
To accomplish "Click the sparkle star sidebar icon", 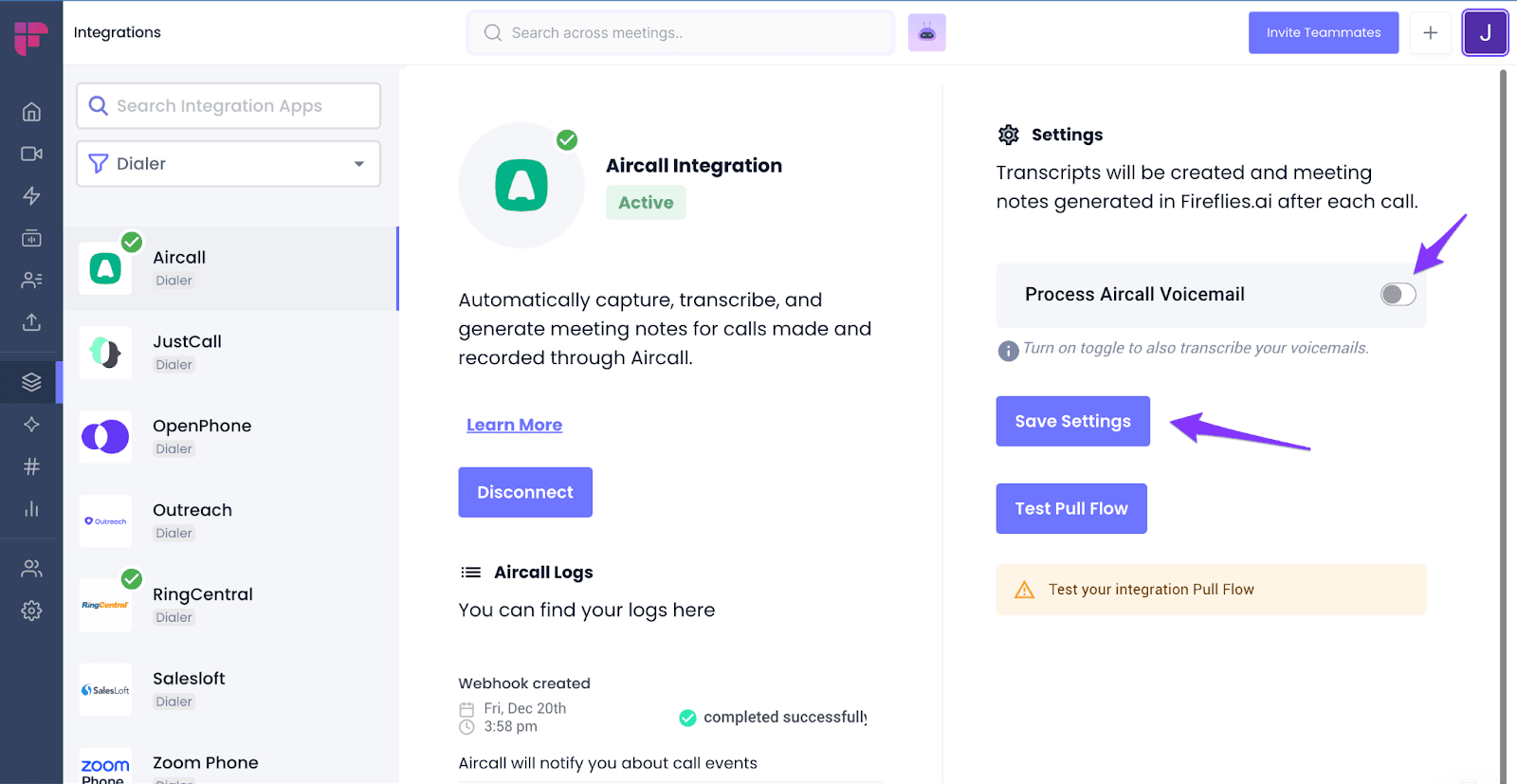I will click(31, 424).
